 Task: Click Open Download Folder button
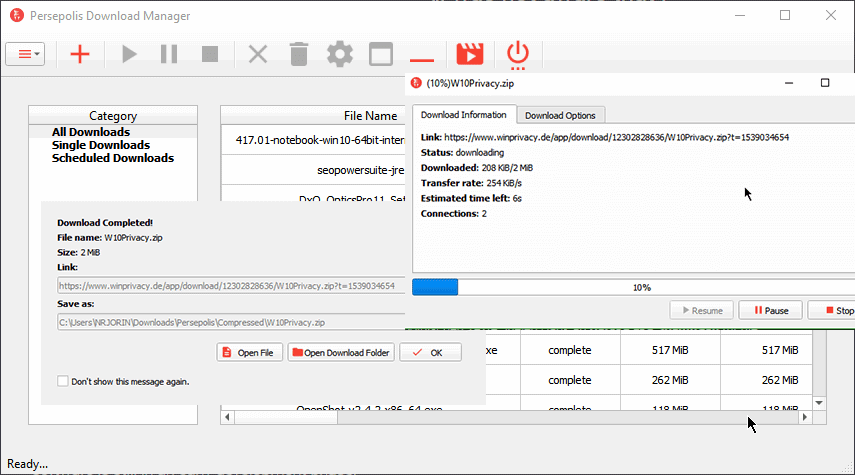pos(341,353)
